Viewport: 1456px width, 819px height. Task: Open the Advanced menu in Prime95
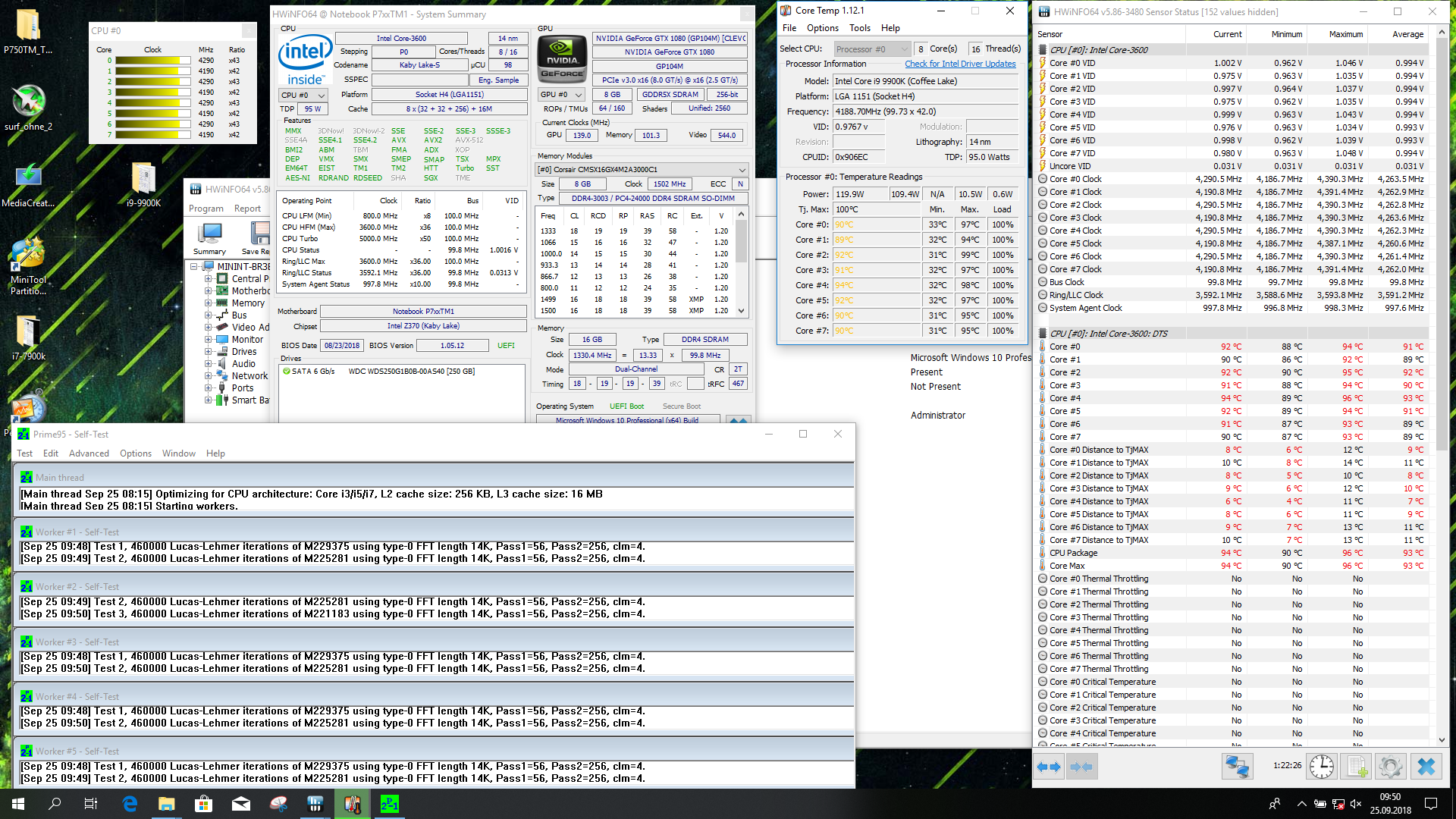click(89, 453)
